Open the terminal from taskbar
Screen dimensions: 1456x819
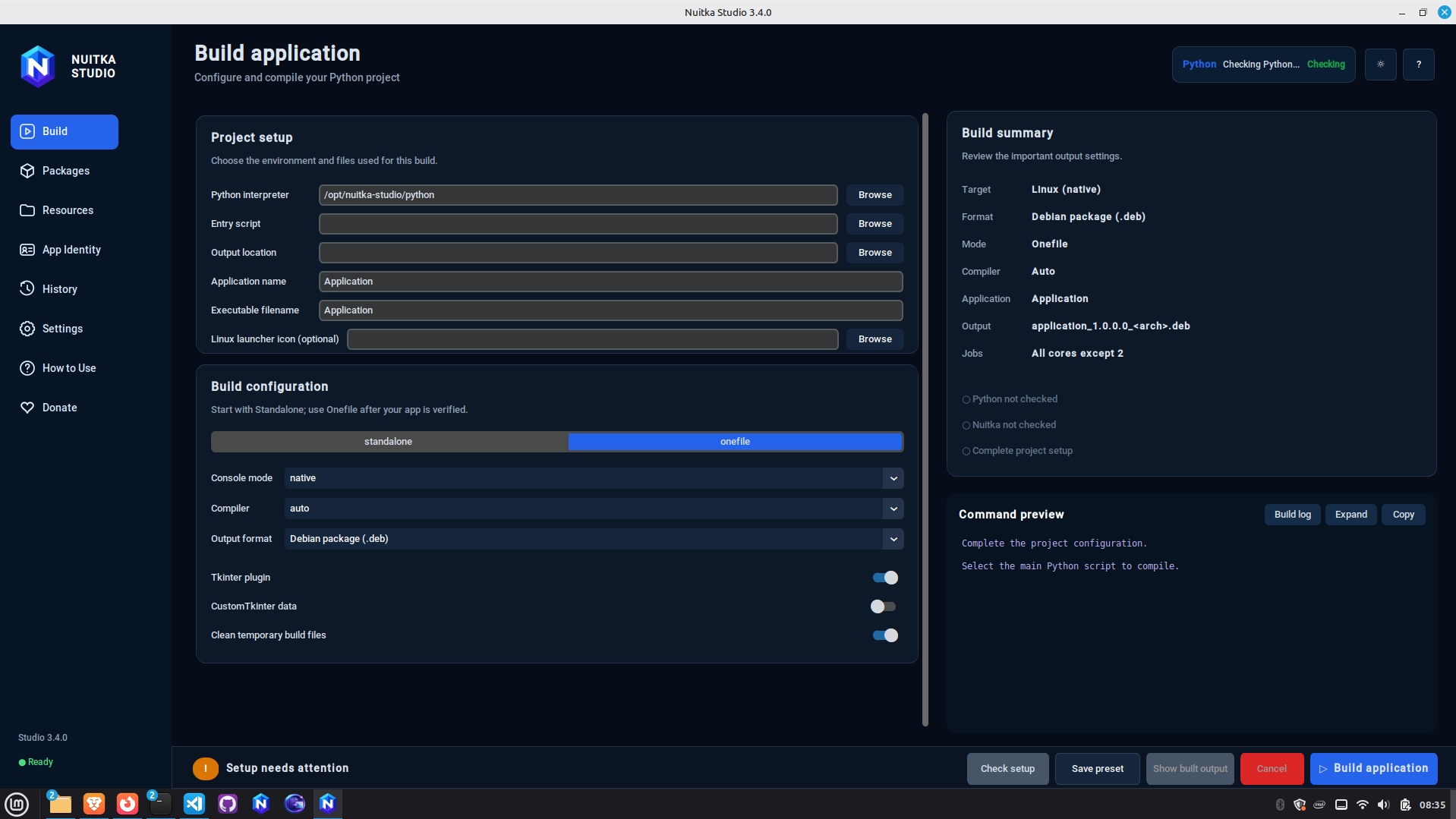coord(160,804)
